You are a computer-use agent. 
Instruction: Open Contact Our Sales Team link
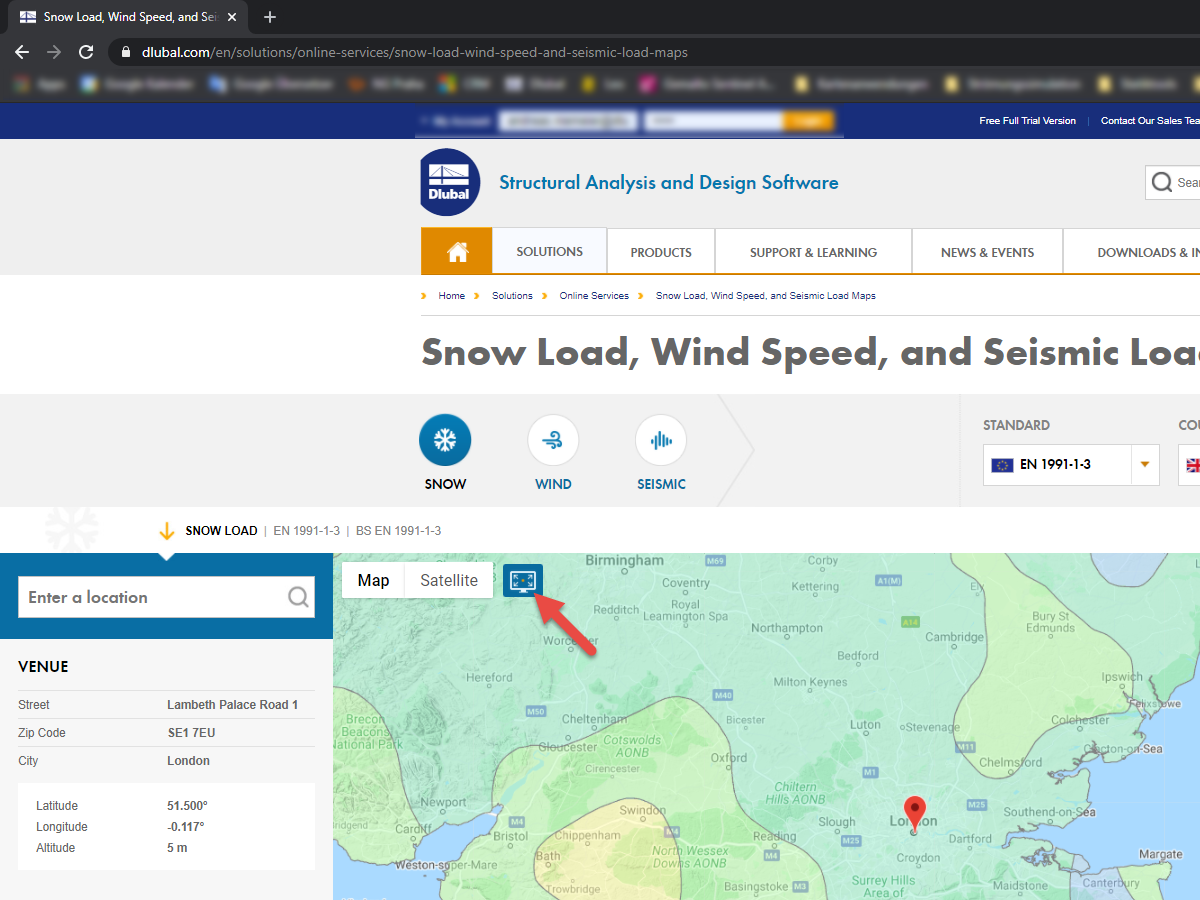tap(1150, 121)
